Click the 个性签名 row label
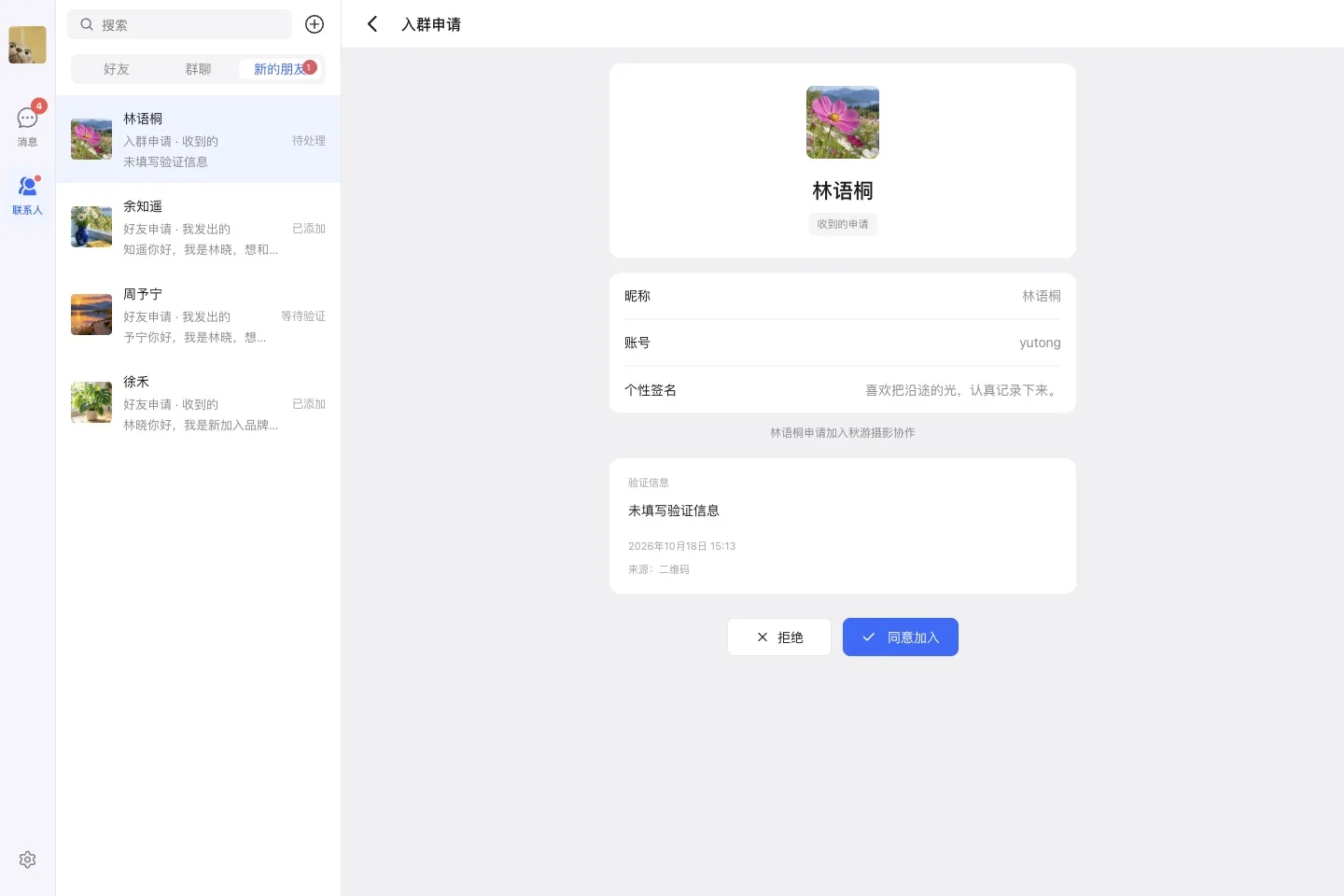The height and width of the screenshot is (896, 1344). 651,390
